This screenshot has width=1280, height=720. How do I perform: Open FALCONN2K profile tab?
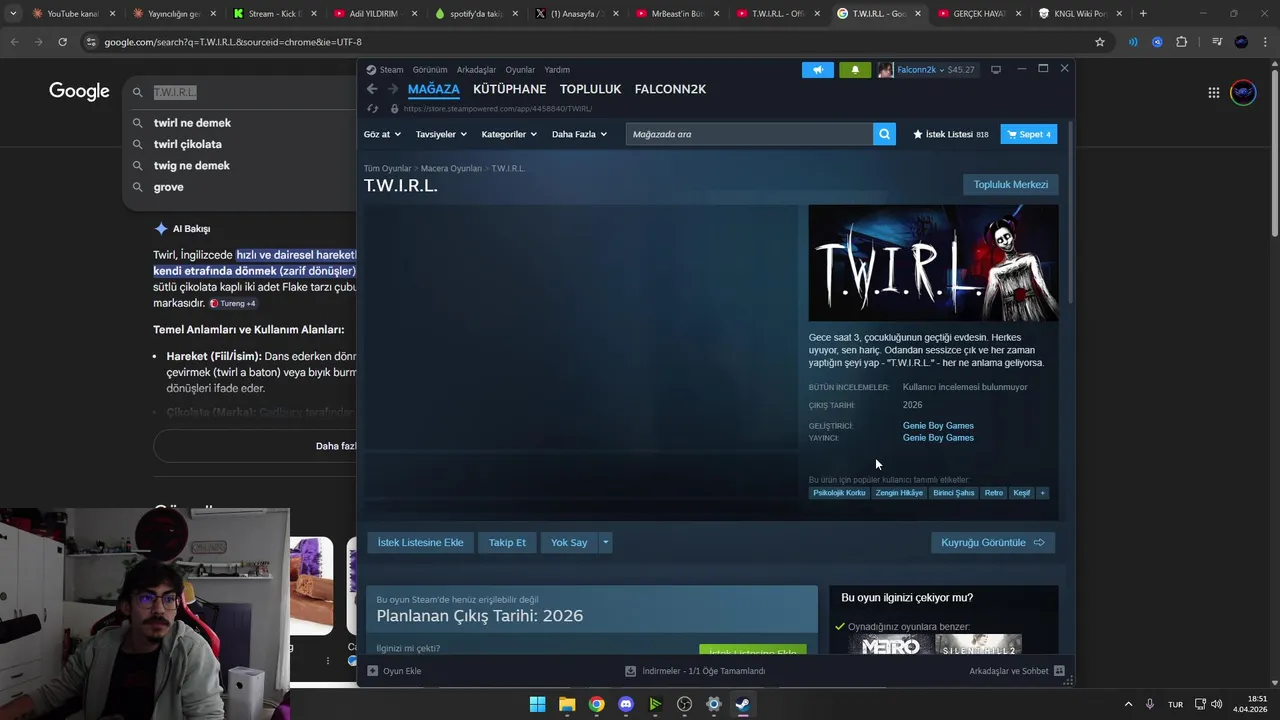pyautogui.click(x=670, y=89)
